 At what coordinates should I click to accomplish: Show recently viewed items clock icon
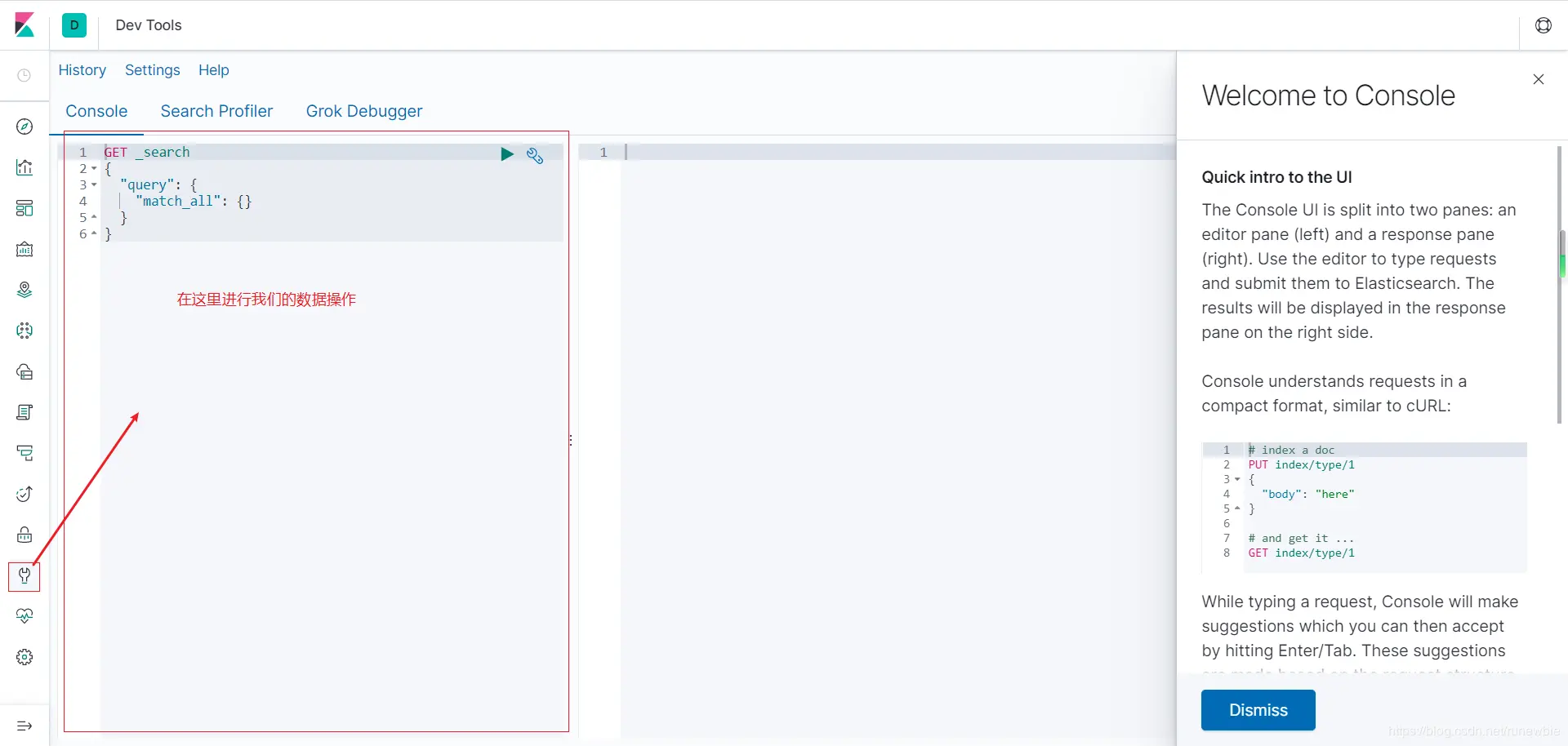[24, 76]
